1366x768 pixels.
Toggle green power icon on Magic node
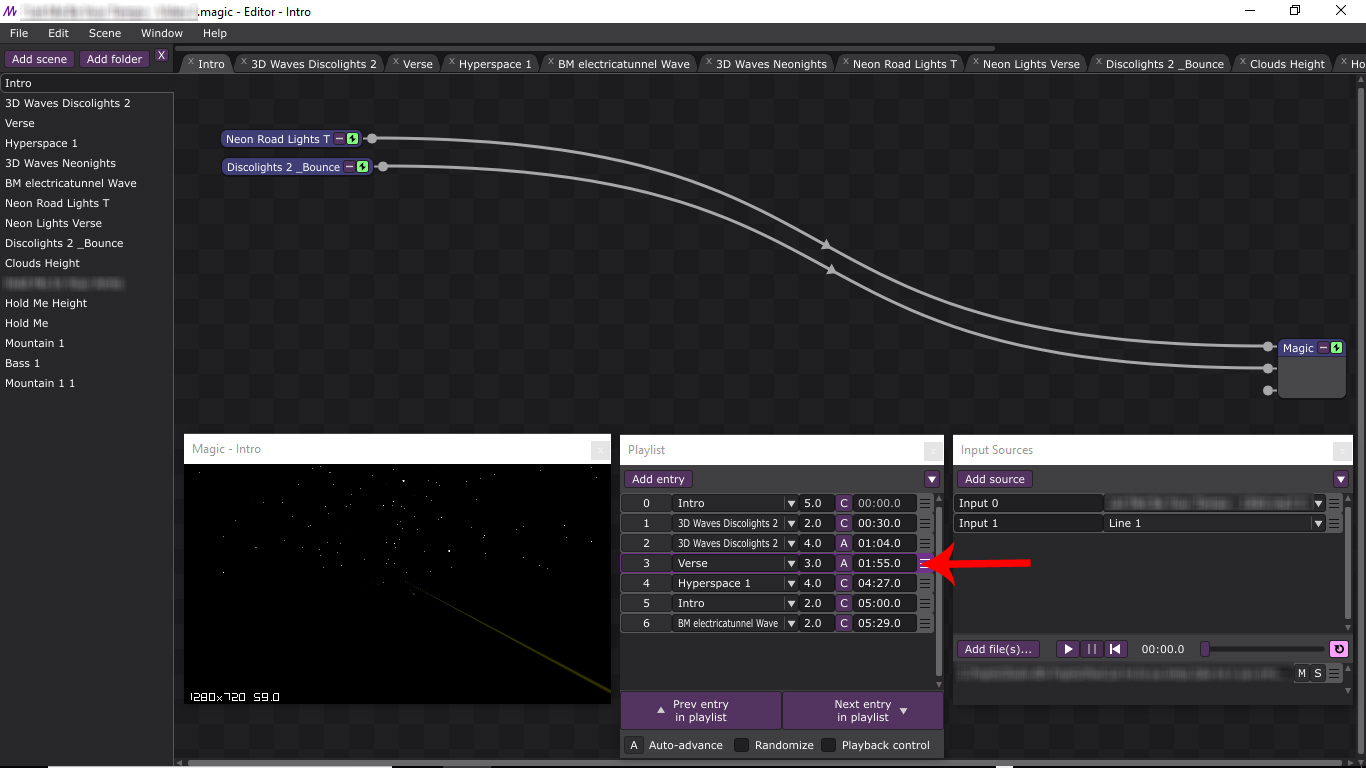(x=1337, y=348)
